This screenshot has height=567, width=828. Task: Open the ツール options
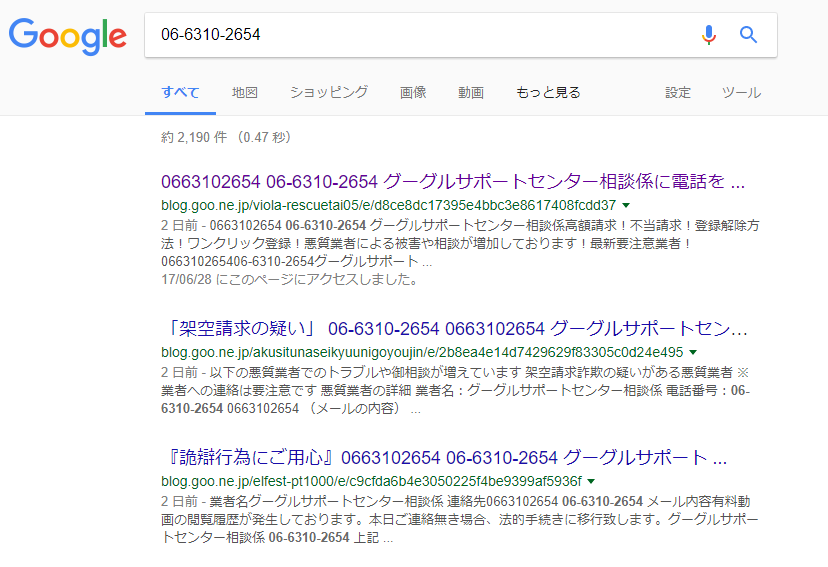pos(741,92)
